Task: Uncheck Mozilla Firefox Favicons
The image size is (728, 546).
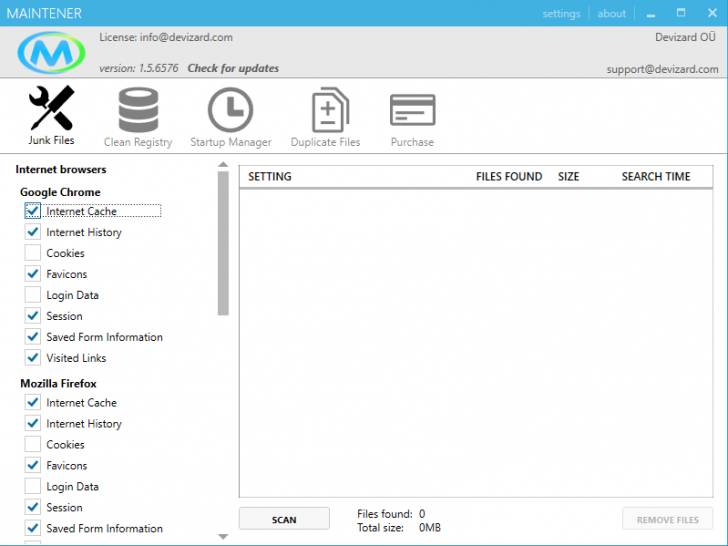Action: pyautogui.click(x=32, y=465)
